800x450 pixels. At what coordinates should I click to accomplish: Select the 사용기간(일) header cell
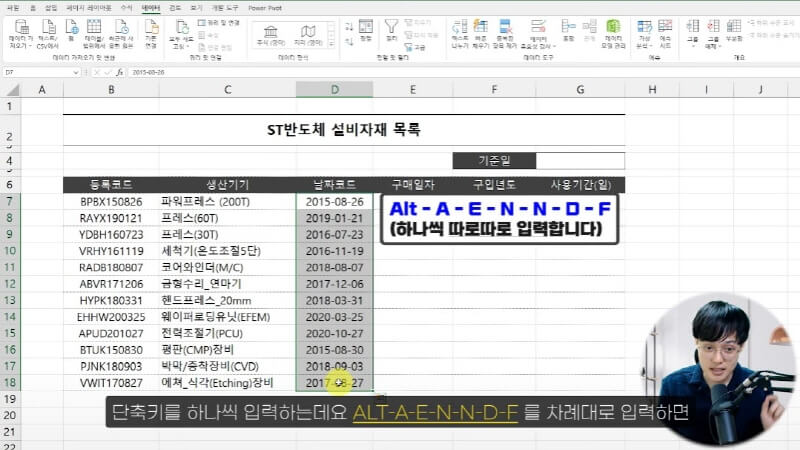pyautogui.click(x=580, y=185)
